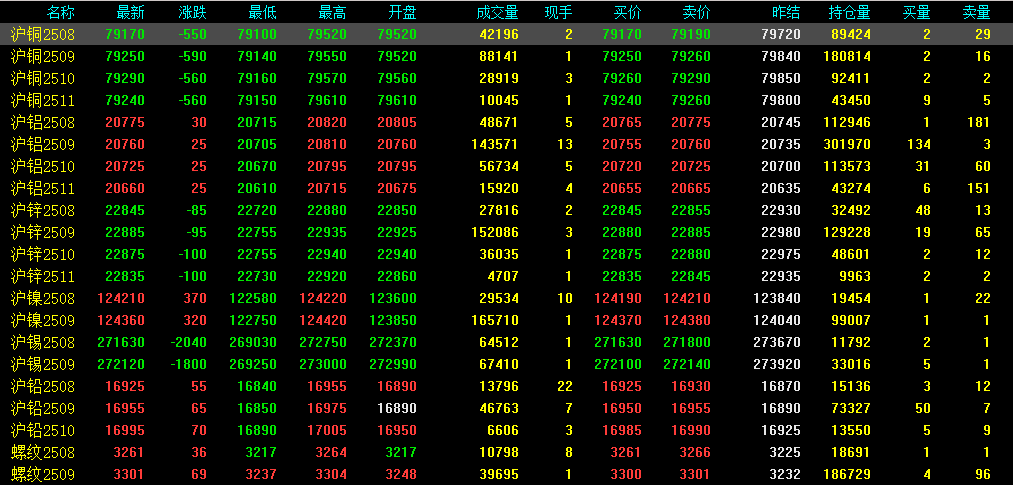This screenshot has height=485, width=1013.
Task: Click the 现手 column header
Action: (558, 12)
